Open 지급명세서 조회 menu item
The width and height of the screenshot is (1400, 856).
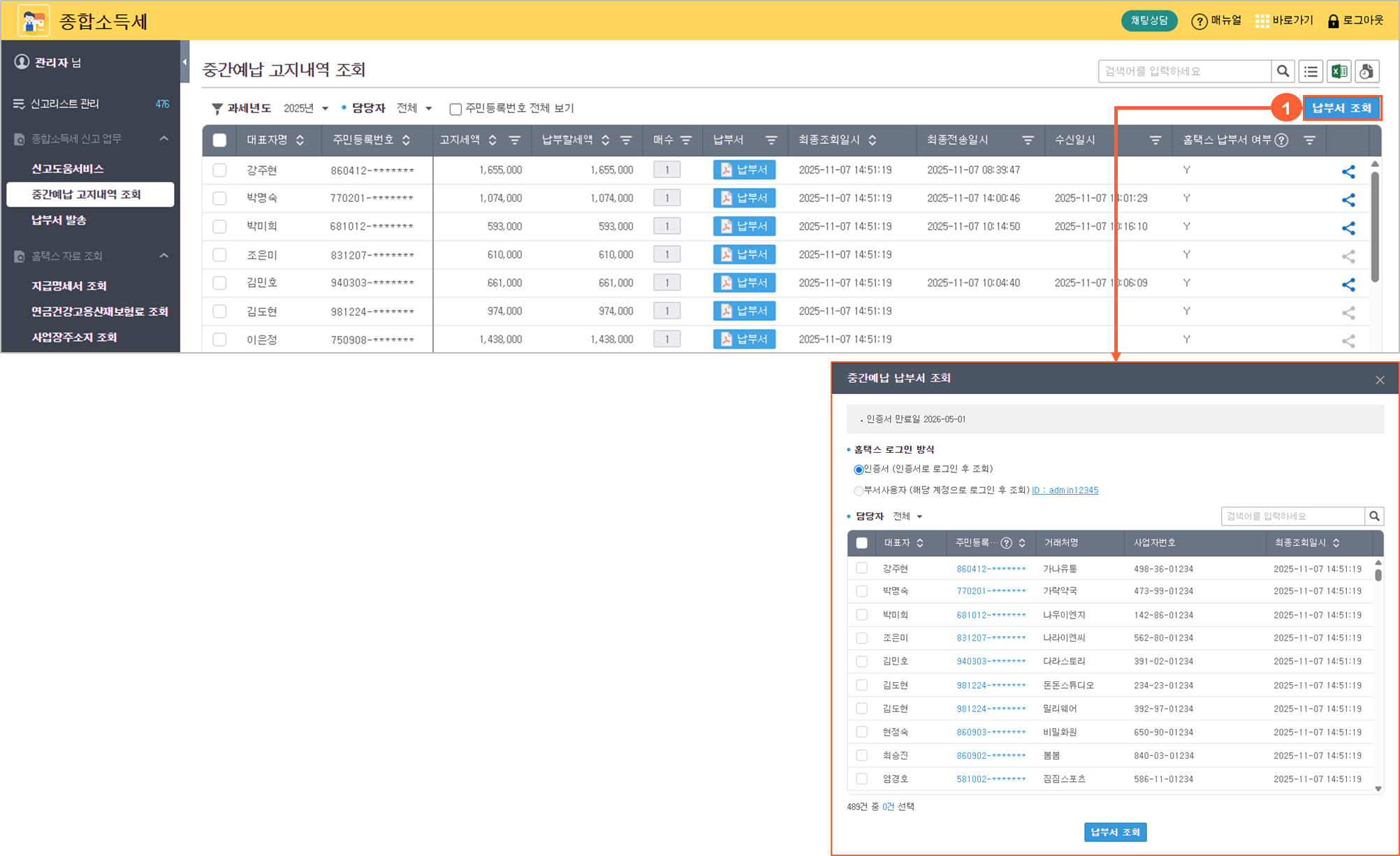(68, 286)
